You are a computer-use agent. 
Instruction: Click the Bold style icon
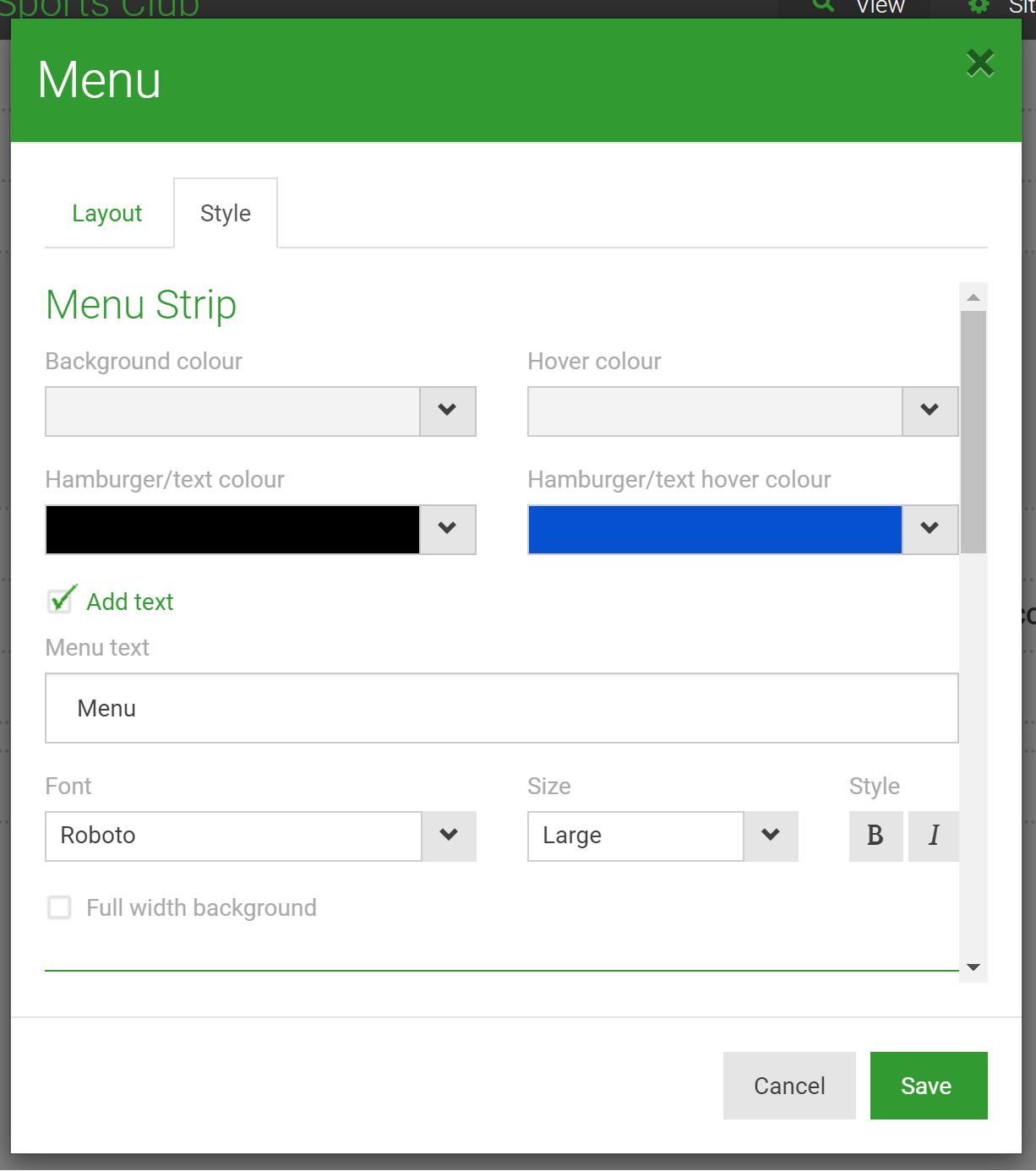pos(875,836)
